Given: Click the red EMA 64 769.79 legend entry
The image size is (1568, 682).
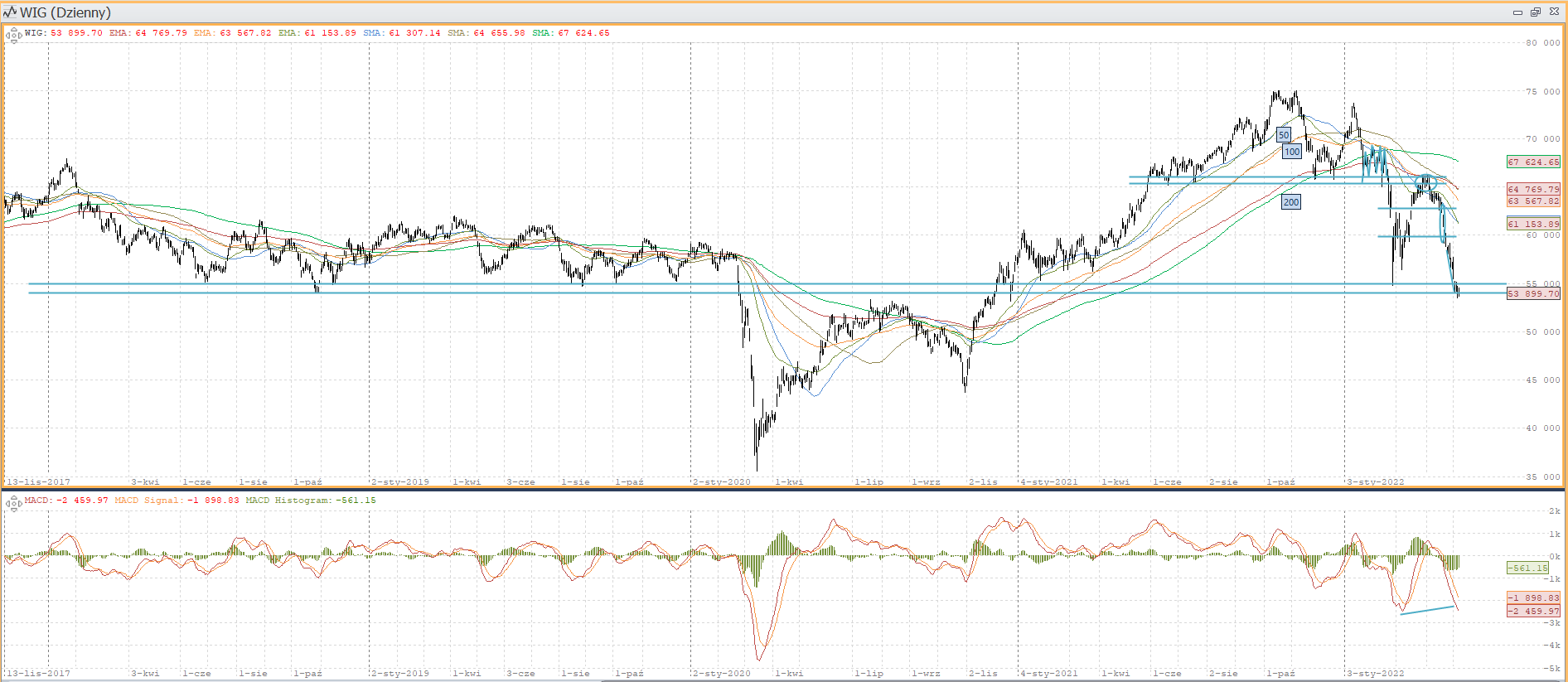Looking at the screenshot, I should [x=148, y=33].
